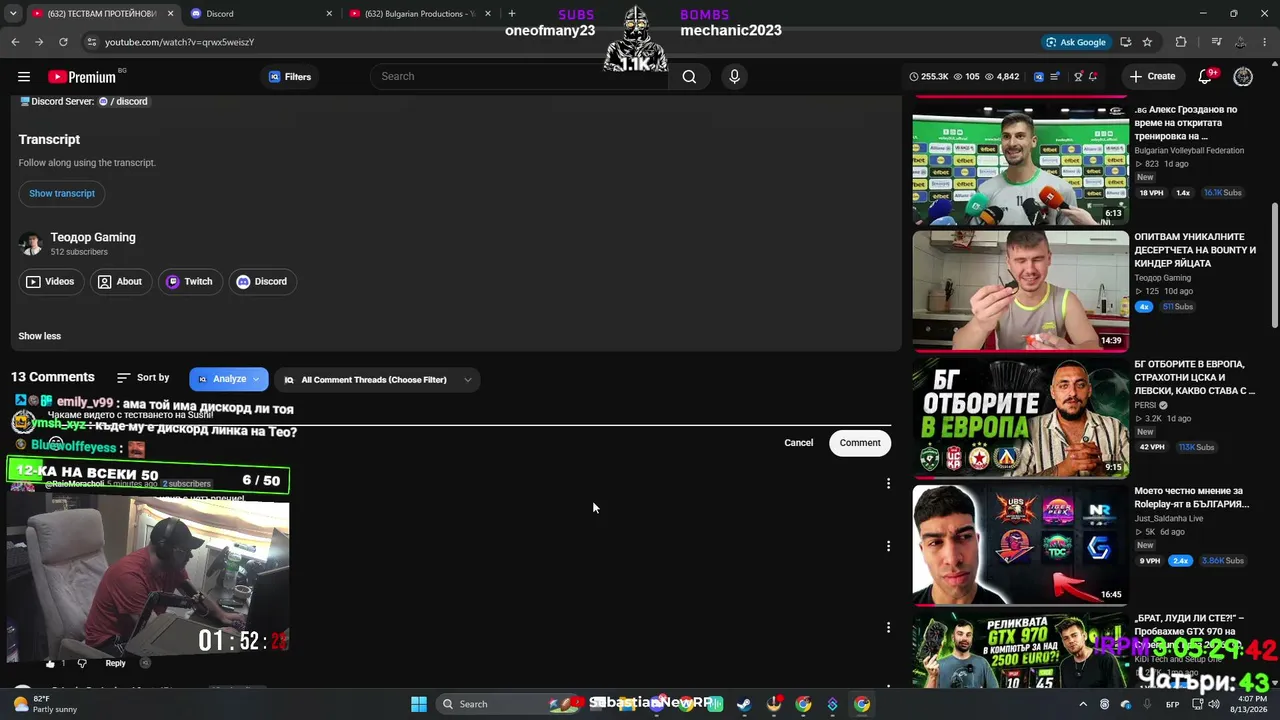The height and width of the screenshot is (720, 1280).
Task: Click the vidIQ alert bell icon
Action: tap(1093, 77)
